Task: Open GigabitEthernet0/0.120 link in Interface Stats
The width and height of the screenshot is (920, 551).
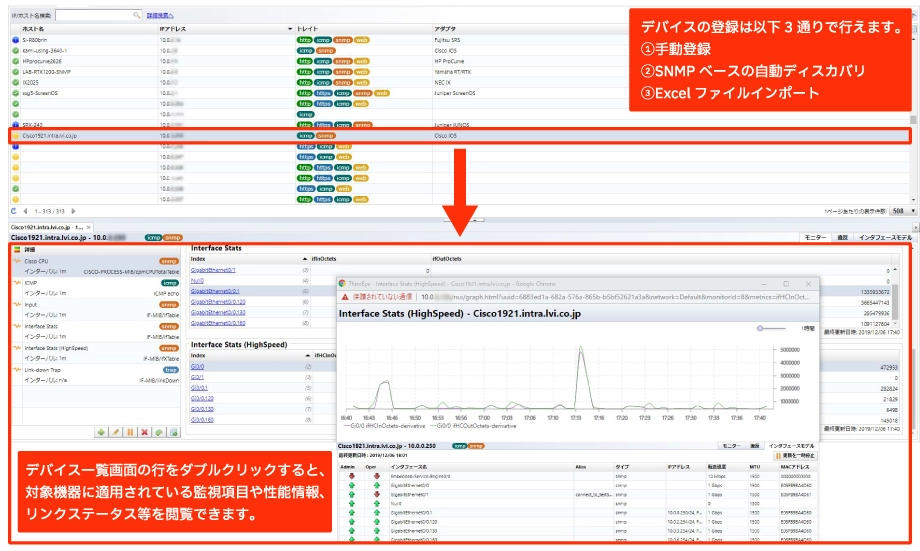Action: point(218,302)
